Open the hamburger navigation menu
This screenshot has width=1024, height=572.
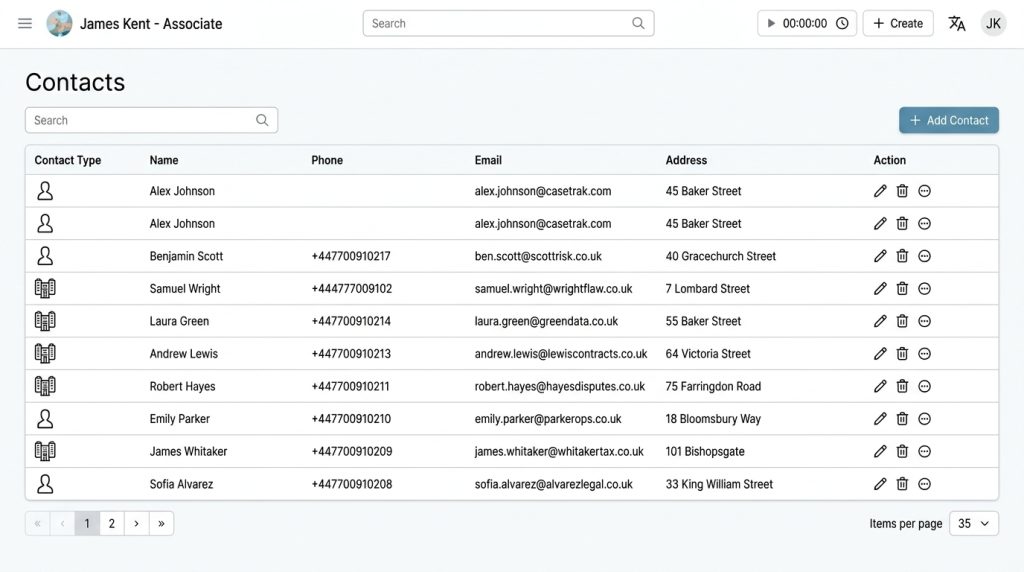tap(25, 23)
